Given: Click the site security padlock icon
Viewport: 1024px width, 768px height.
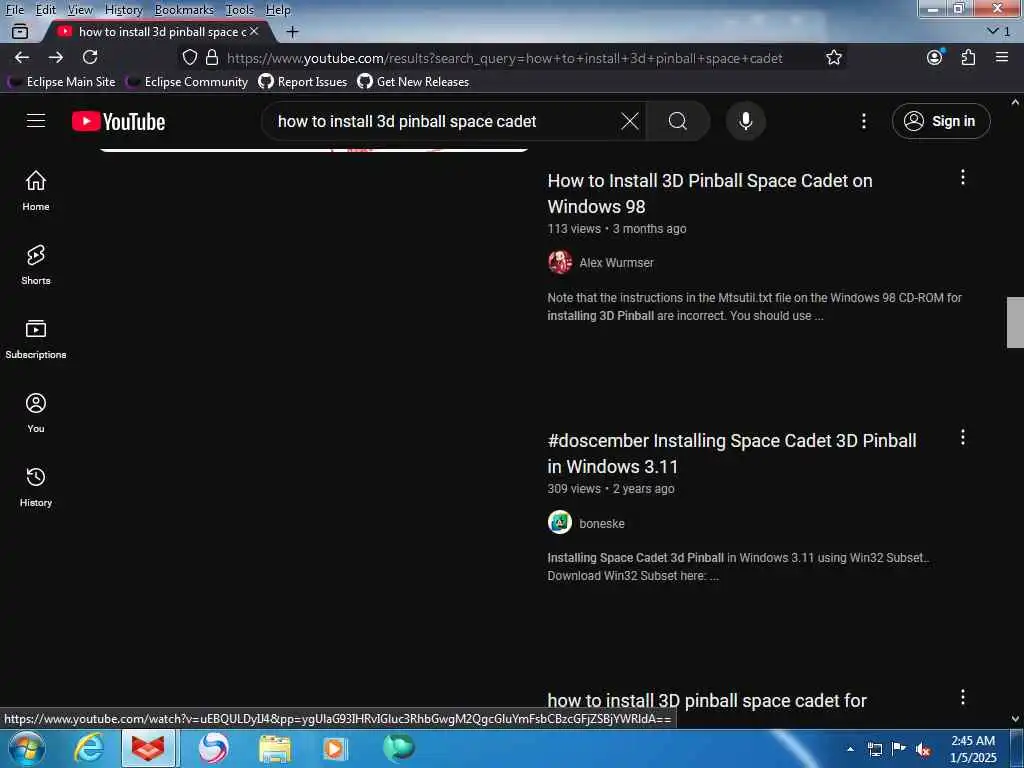Looking at the screenshot, I should pos(212,57).
